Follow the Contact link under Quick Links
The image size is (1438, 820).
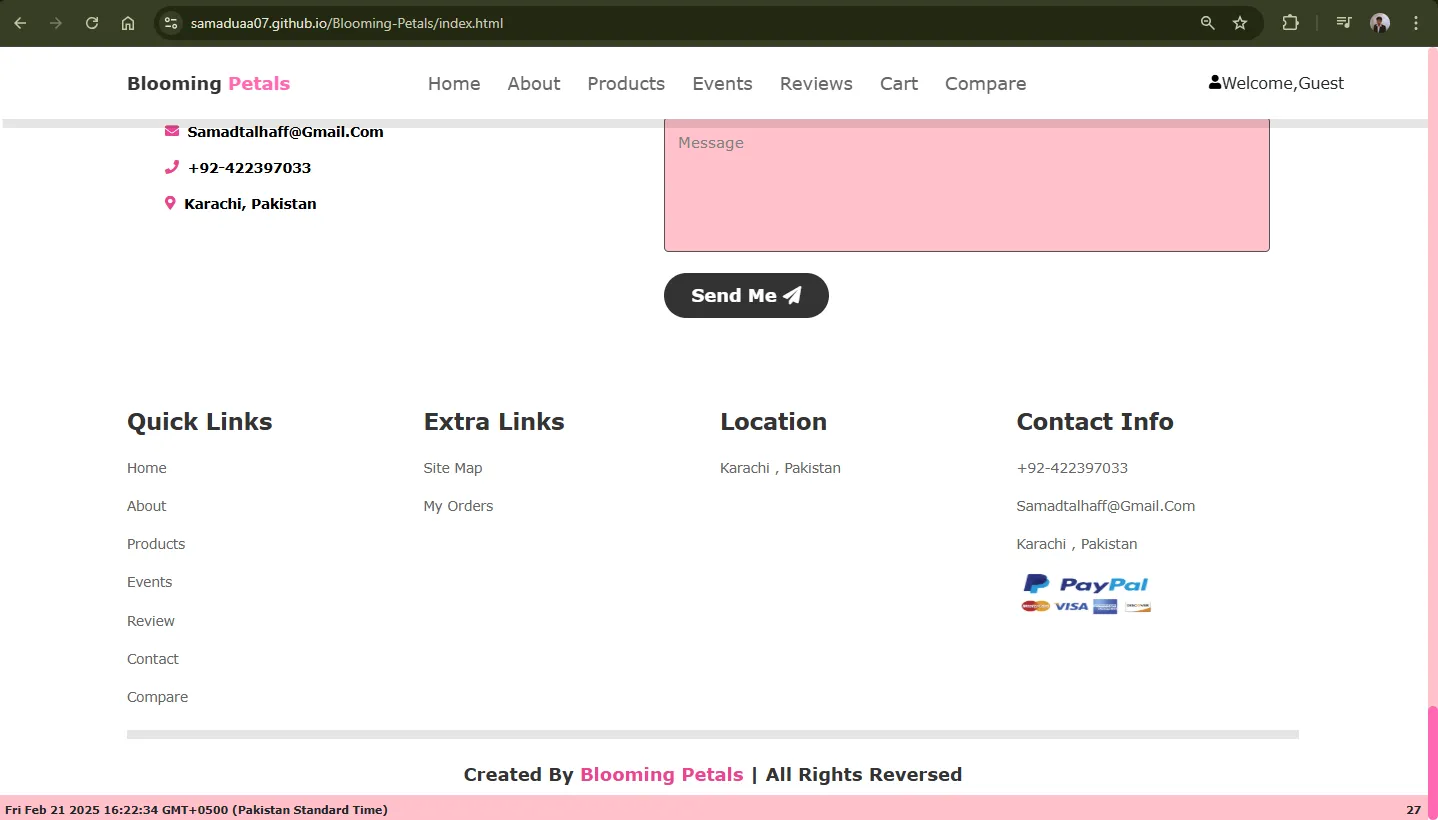pyautogui.click(x=153, y=659)
